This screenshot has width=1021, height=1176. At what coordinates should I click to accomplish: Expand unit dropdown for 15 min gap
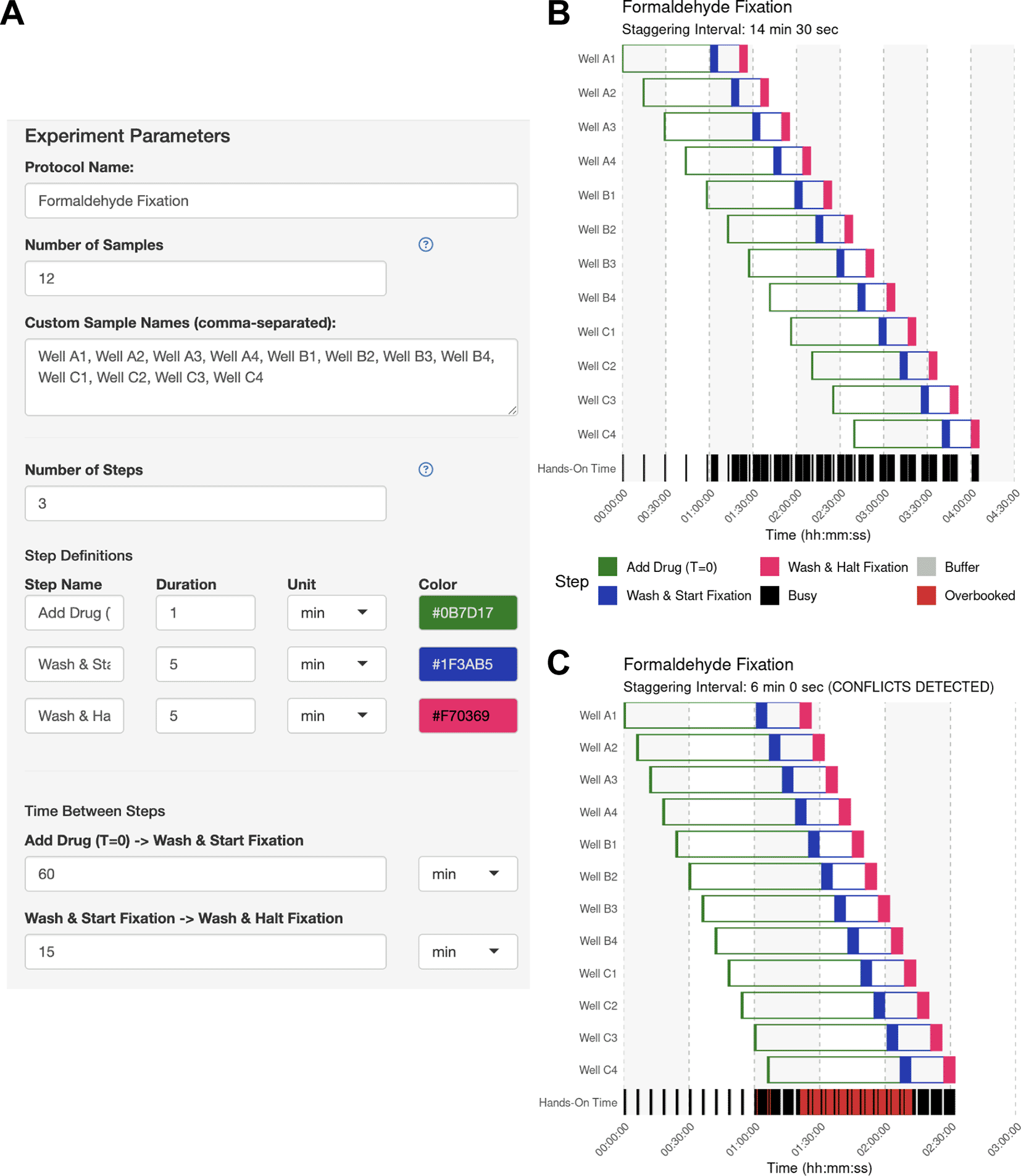[x=467, y=951]
